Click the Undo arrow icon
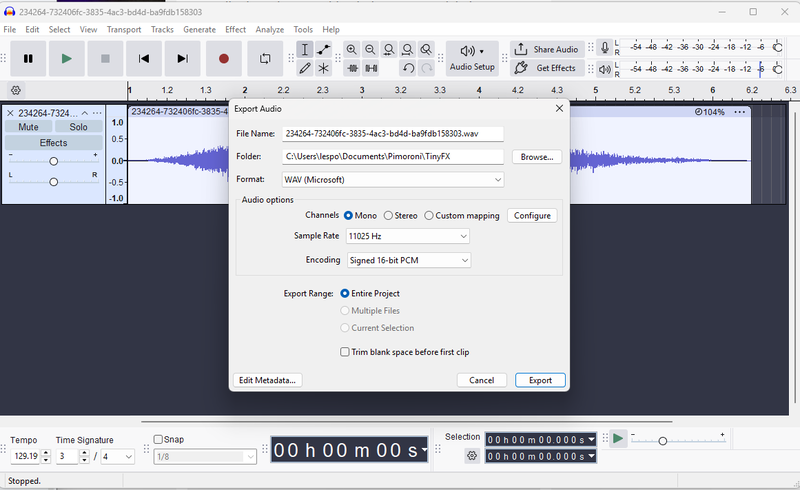This screenshot has width=800, height=490. coord(408,68)
